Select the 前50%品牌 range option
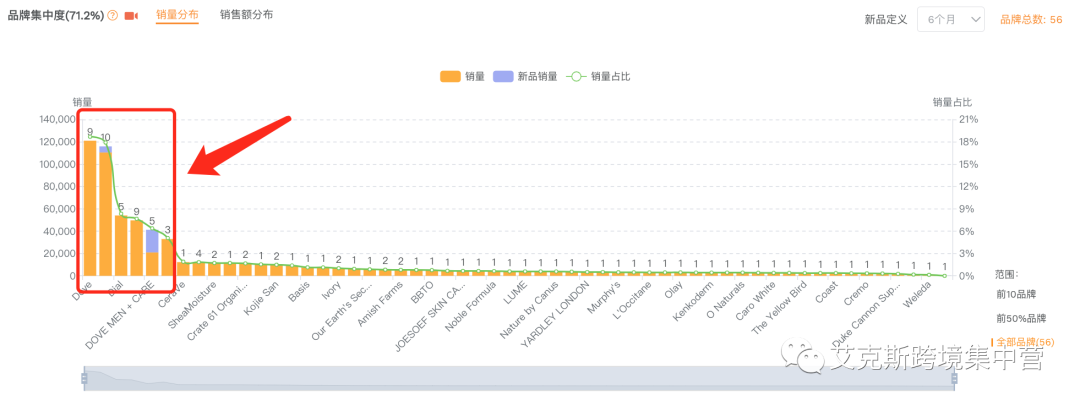The height and width of the screenshot is (406, 1080). [x=1021, y=318]
